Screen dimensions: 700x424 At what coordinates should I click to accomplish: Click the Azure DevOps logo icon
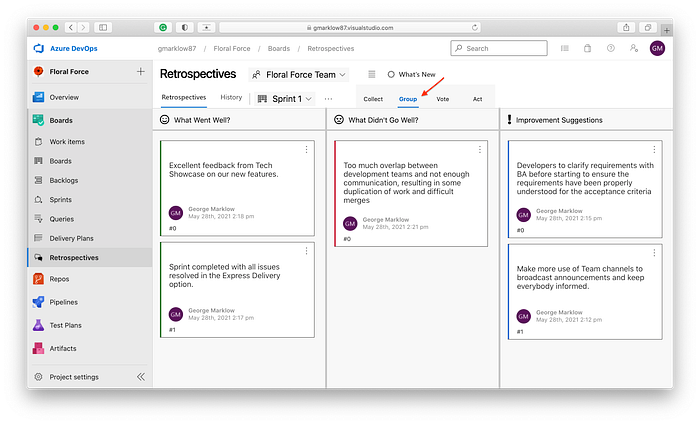(x=39, y=48)
